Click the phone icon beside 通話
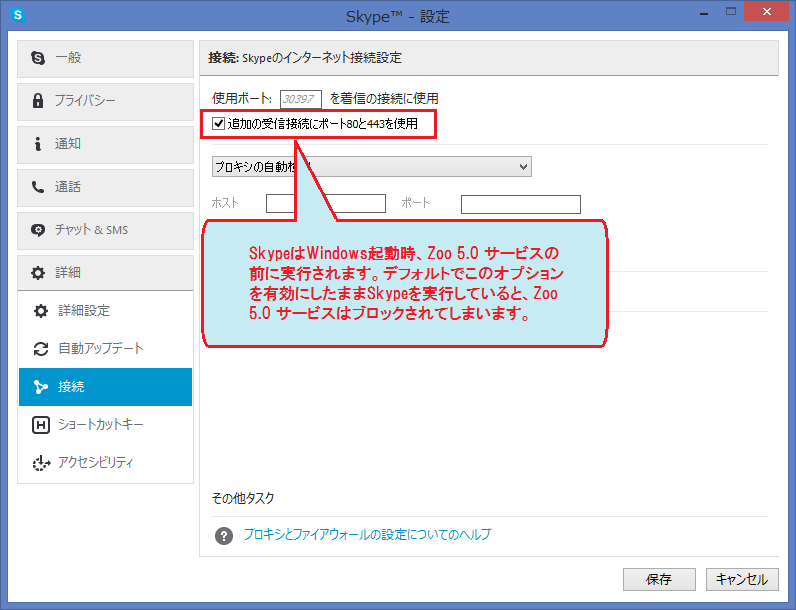The image size is (796, 610). coord(38,187)
